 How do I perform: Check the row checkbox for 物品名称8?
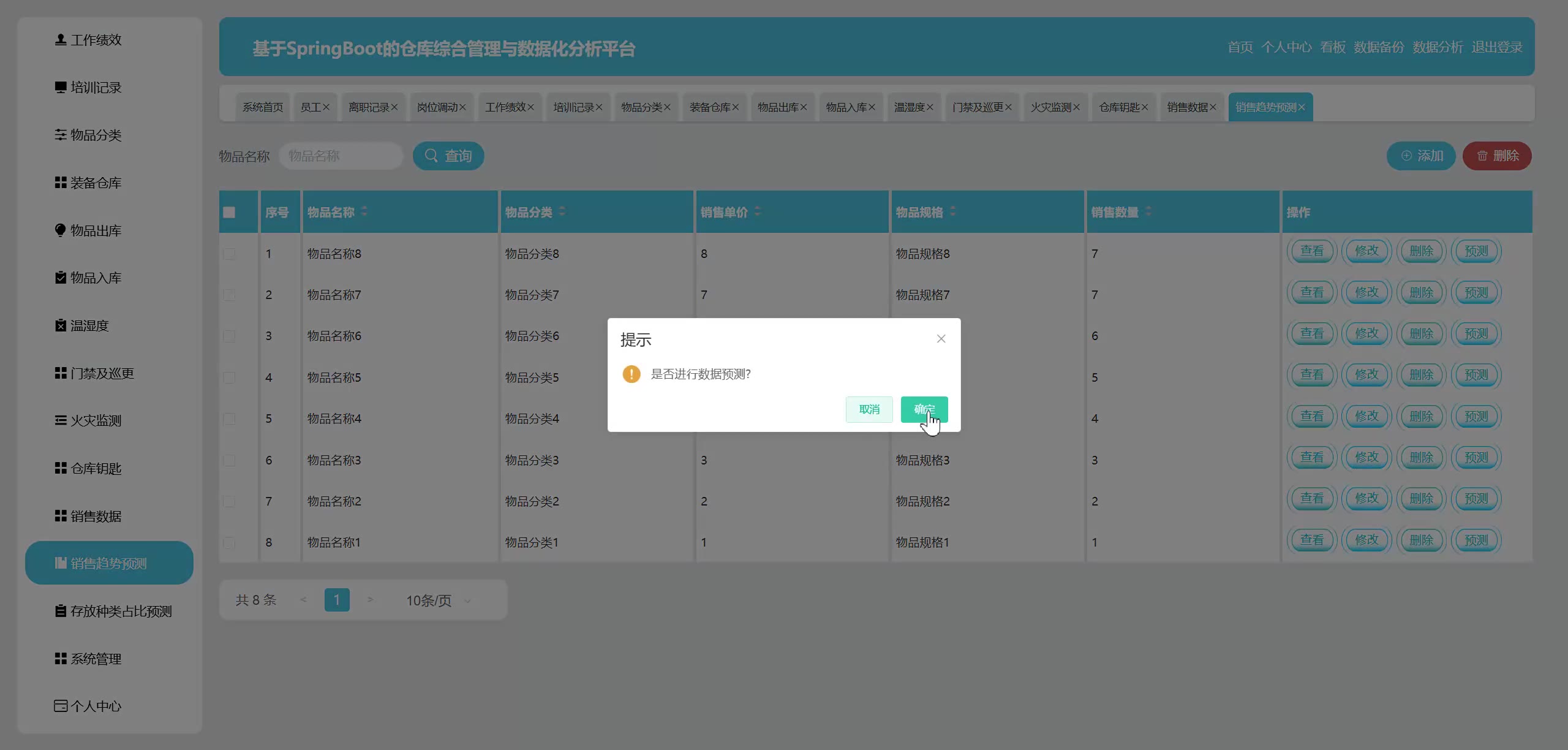229,254
